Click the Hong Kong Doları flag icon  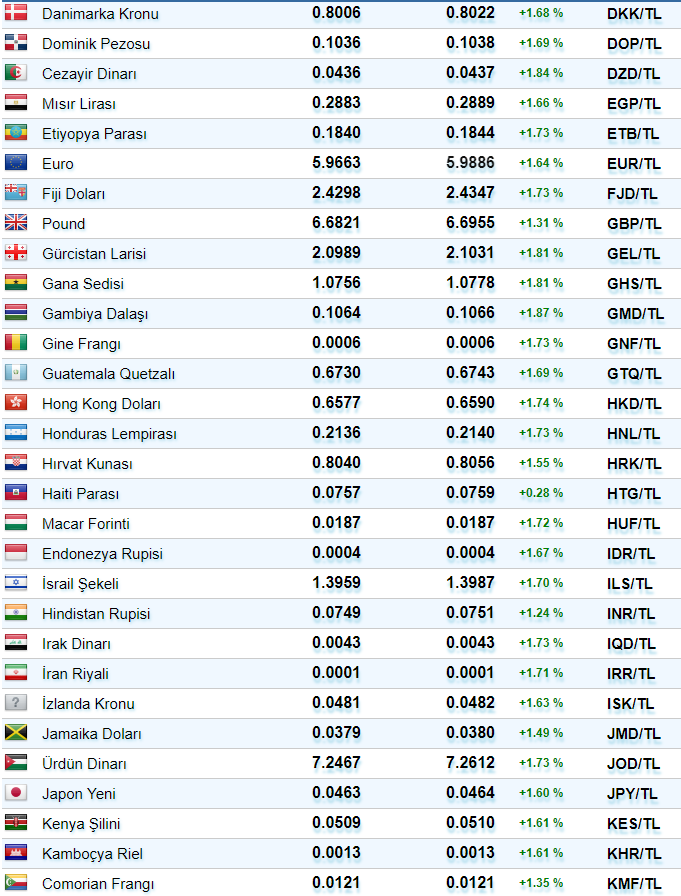tap(16, 403)
